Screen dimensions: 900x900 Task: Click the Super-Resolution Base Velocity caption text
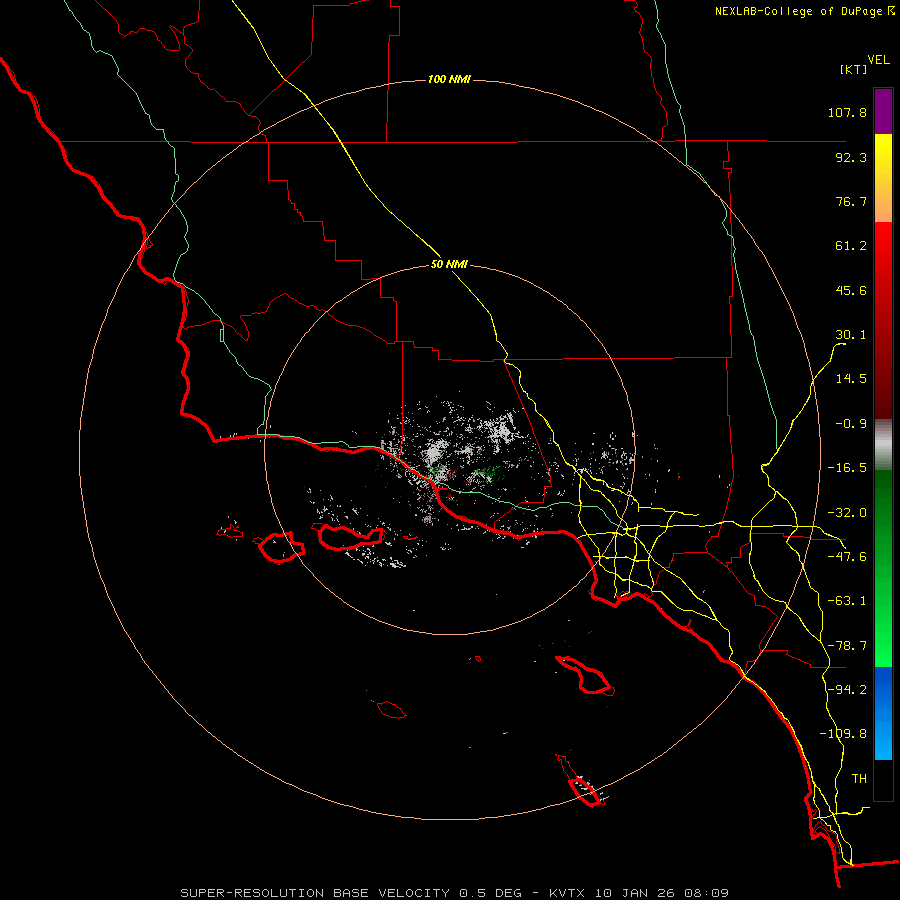(x=455, y=893)
